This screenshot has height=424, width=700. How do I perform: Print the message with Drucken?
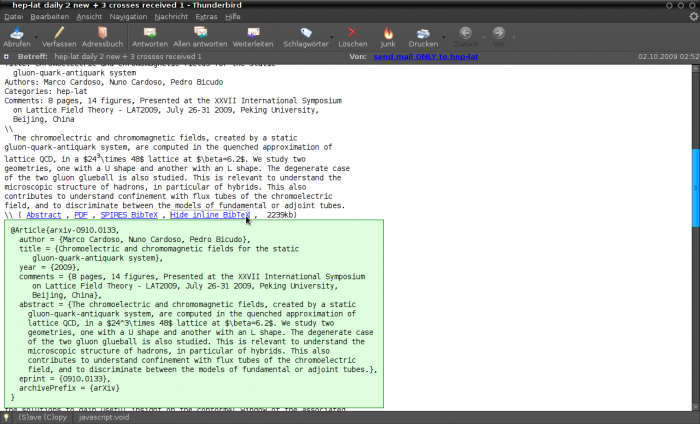423,37
